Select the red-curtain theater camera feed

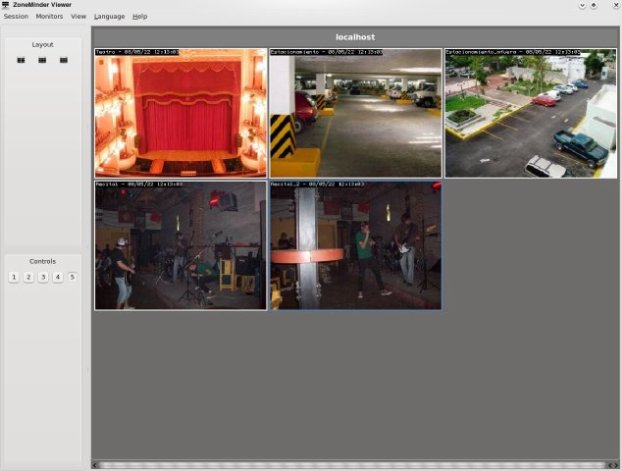pyautogui.click(x=181, y=113)
